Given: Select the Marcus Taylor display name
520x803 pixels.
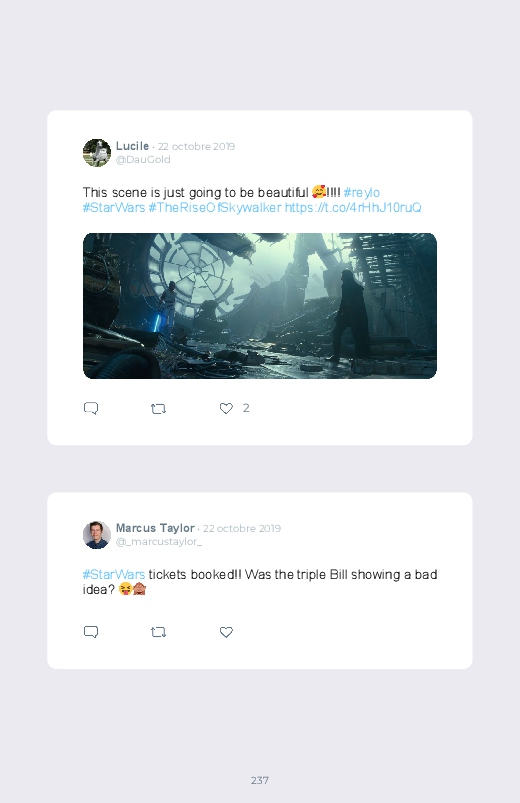Looking at the screenshot, I should point(155,528).
